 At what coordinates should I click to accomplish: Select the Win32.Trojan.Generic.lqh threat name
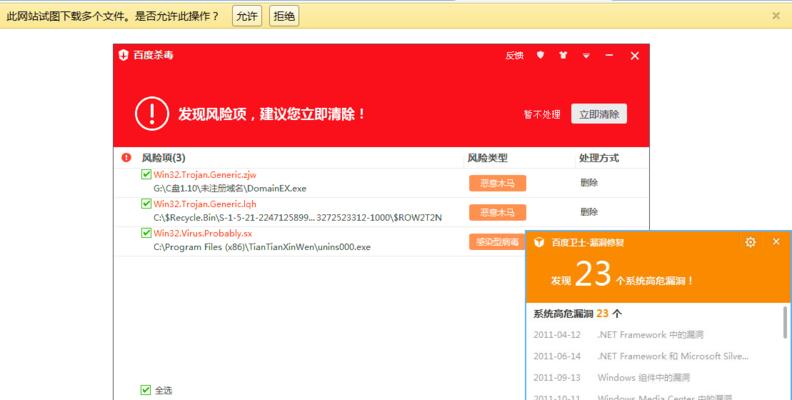pos(205,204)
